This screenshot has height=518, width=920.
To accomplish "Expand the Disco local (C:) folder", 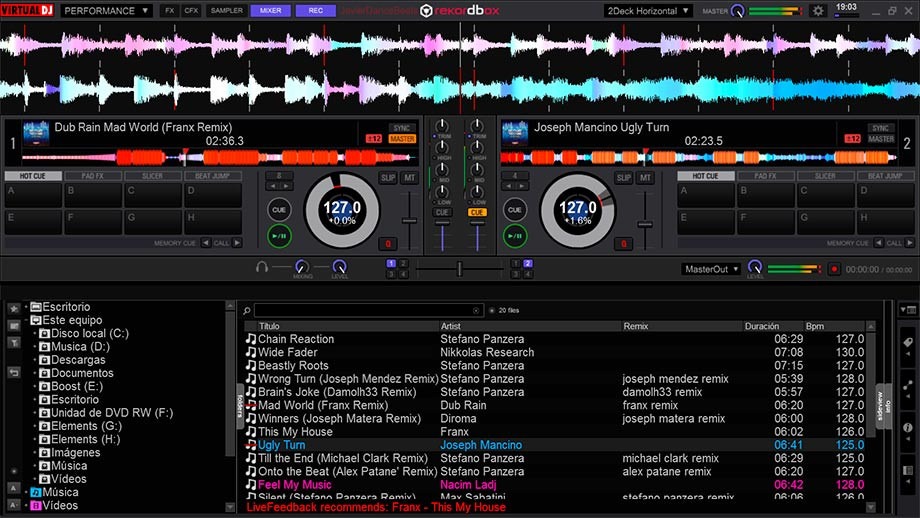I will (35, 334).
